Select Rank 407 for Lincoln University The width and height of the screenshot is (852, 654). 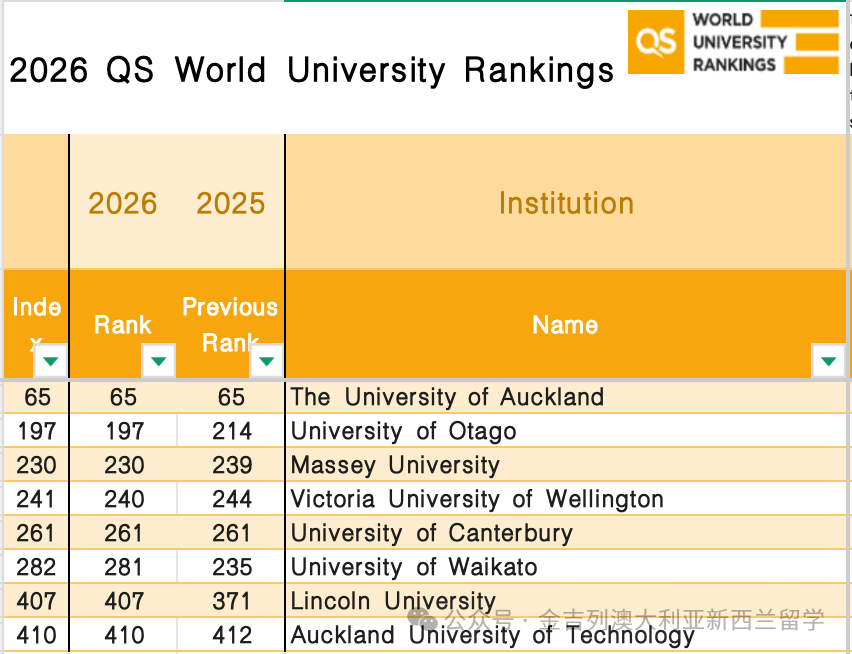123,601
